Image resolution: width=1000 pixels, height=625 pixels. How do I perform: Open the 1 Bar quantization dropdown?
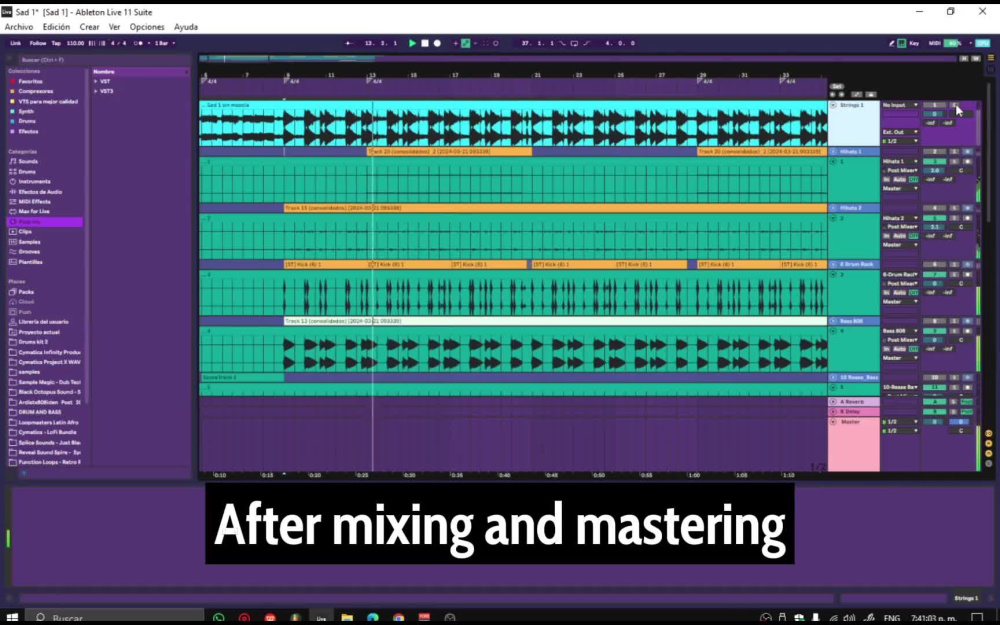coord(165,43)
